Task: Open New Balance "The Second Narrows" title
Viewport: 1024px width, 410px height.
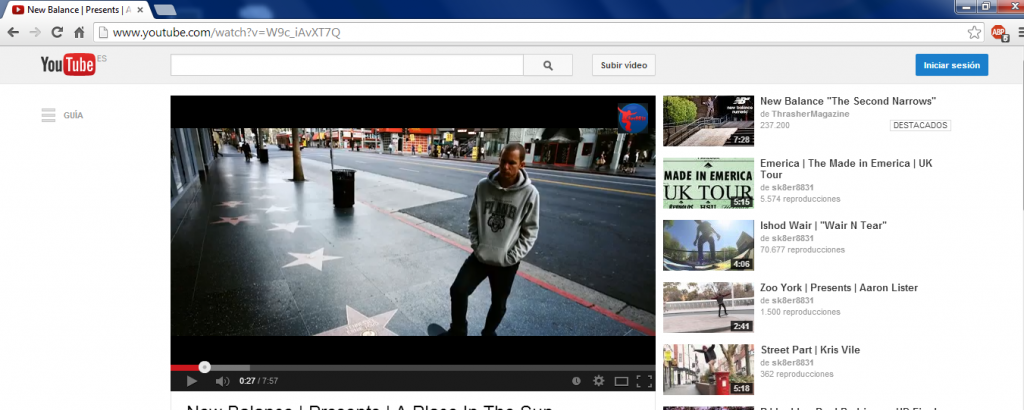Action: 848,101
